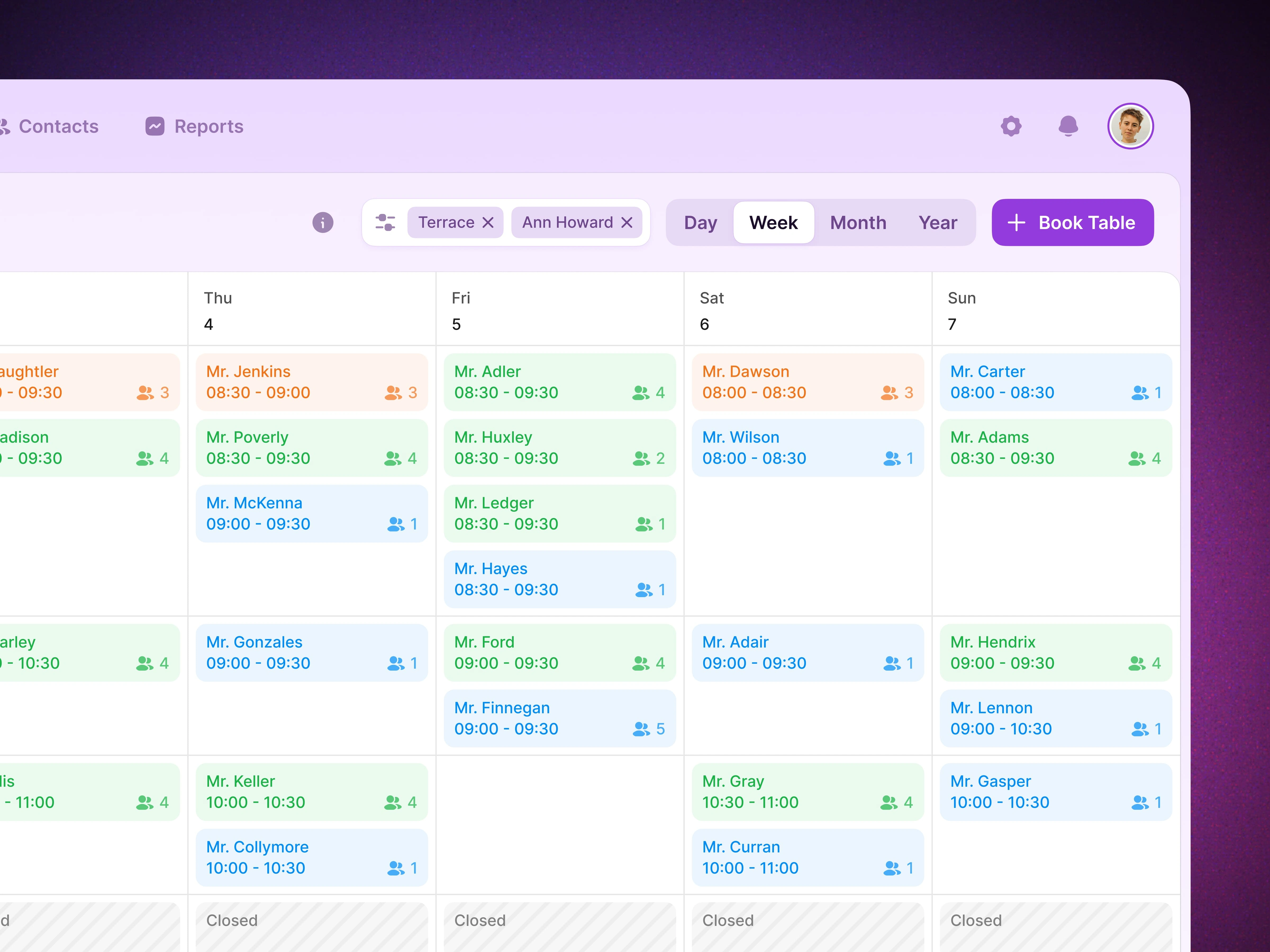The width and height of the screenshot is (1270, 952).
Task: Click the info circle icon
Action: (x=323, y=223)
